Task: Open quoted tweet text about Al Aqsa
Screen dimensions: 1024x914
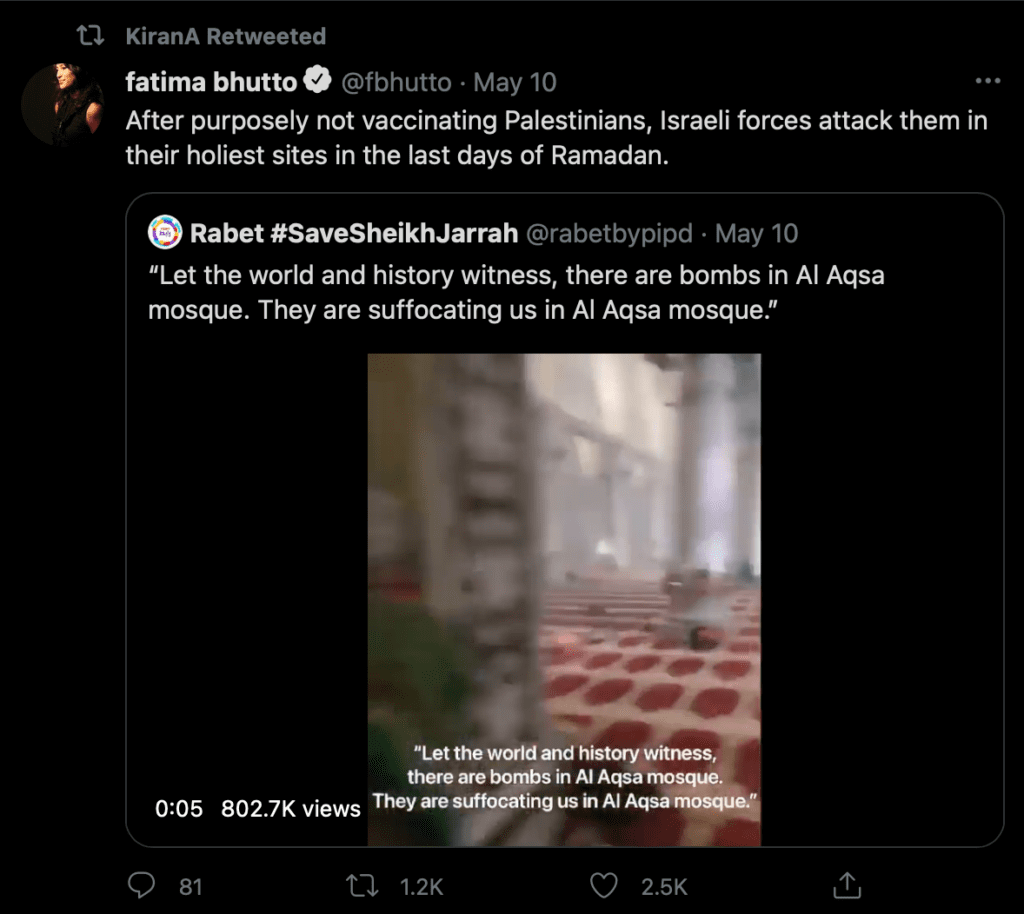Action: coord(516,292)
